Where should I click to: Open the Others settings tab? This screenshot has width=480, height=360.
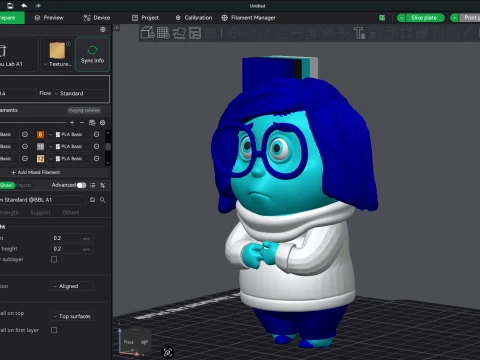[x=71, y=213]
